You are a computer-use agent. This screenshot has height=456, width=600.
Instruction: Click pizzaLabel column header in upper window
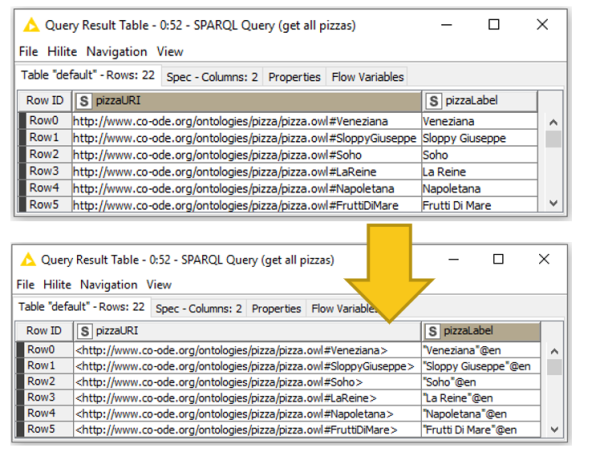479,101
